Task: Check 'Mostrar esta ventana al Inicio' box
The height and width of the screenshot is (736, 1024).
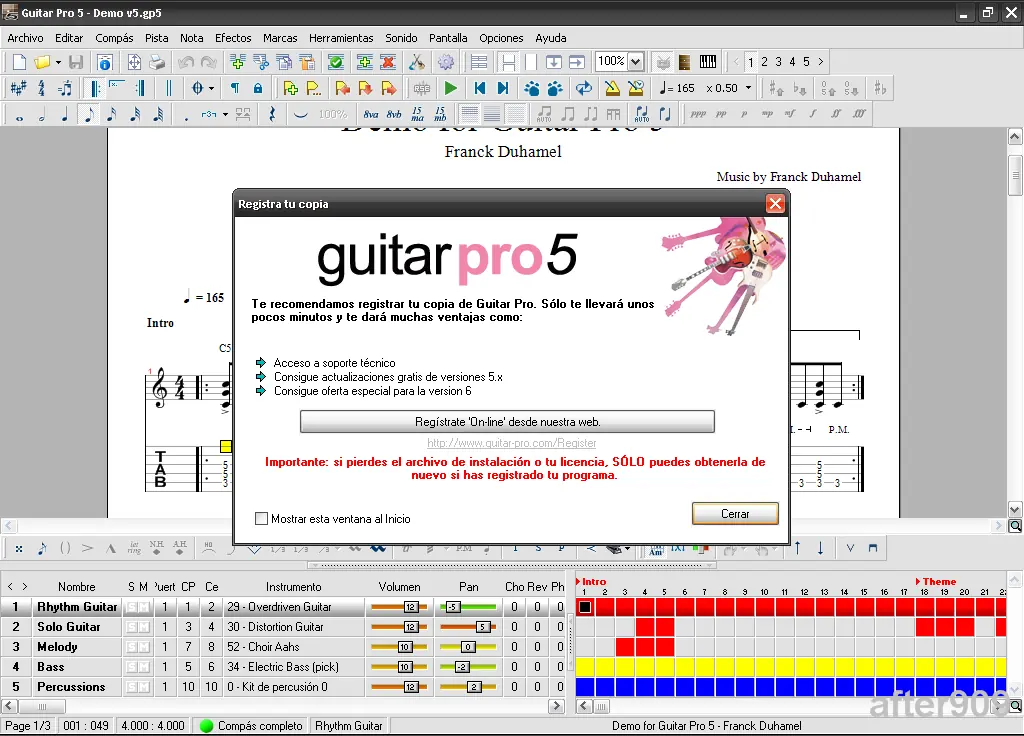Action: (262, 519)
